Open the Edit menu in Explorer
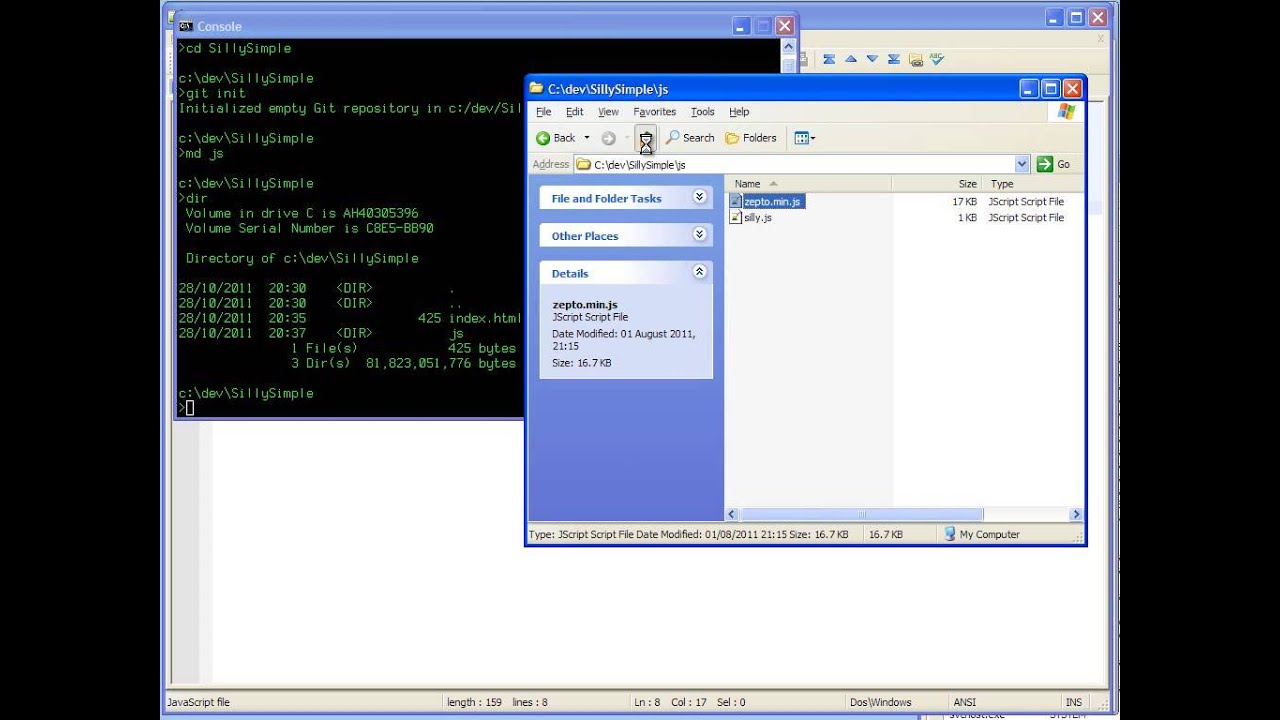The image size is (1280, 720). (x=574, y=112)
